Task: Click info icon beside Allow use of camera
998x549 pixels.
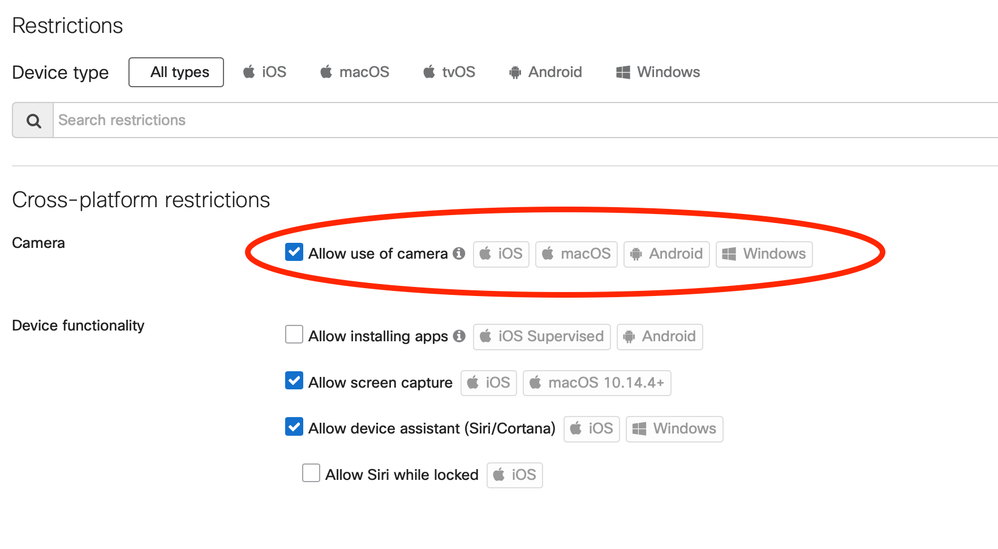Action: (x=459, y=254)
